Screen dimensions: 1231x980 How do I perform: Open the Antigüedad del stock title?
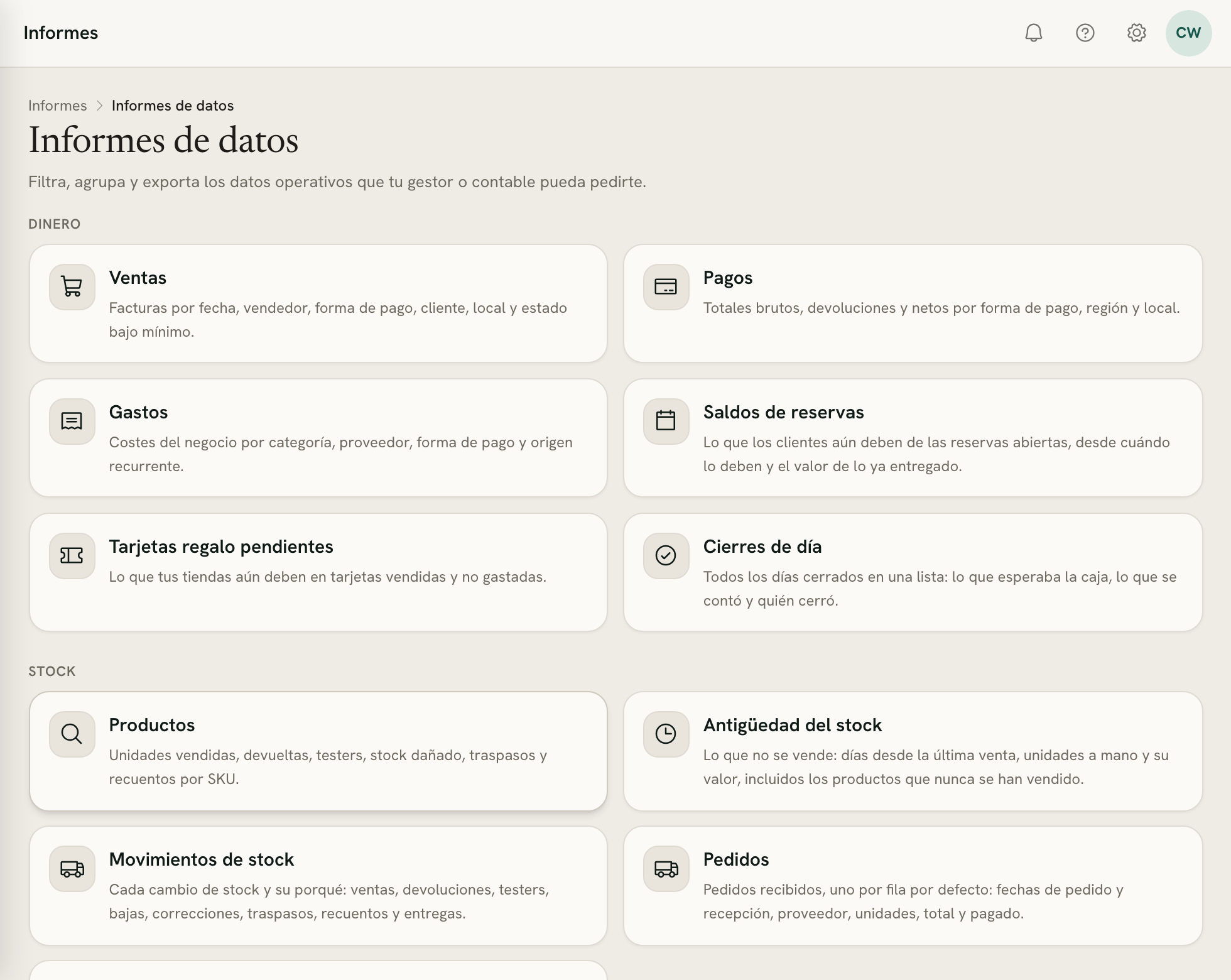[793, 725]
